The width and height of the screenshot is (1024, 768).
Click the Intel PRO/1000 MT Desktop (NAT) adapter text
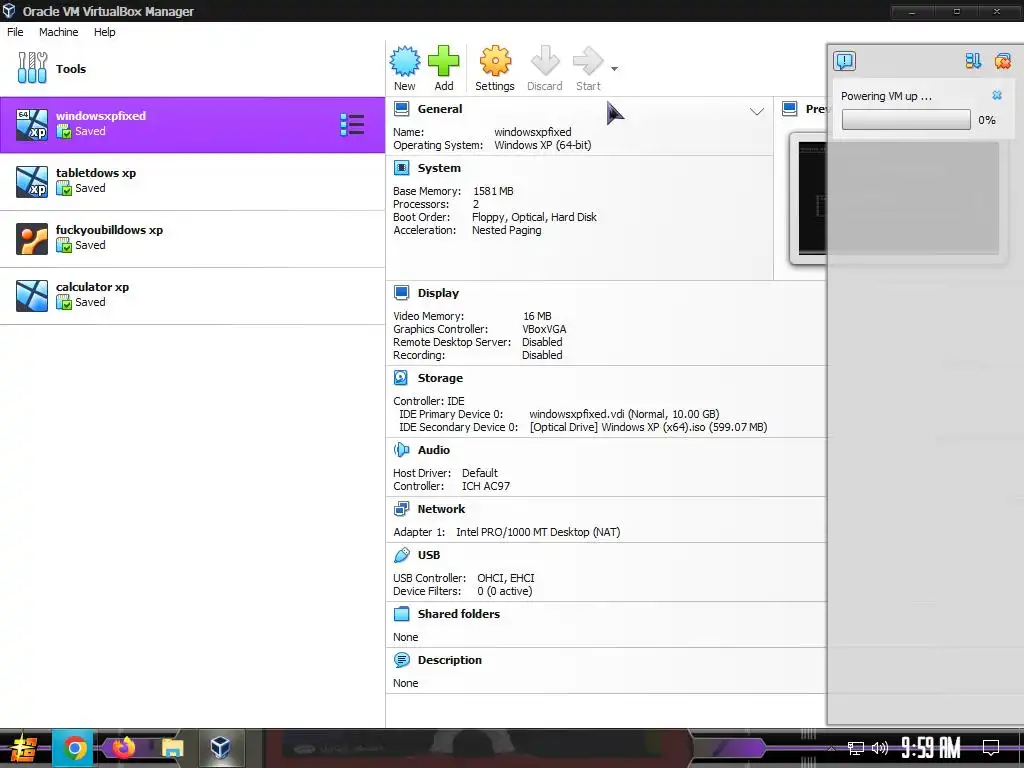pyautogui.click(x=538, y=532)
